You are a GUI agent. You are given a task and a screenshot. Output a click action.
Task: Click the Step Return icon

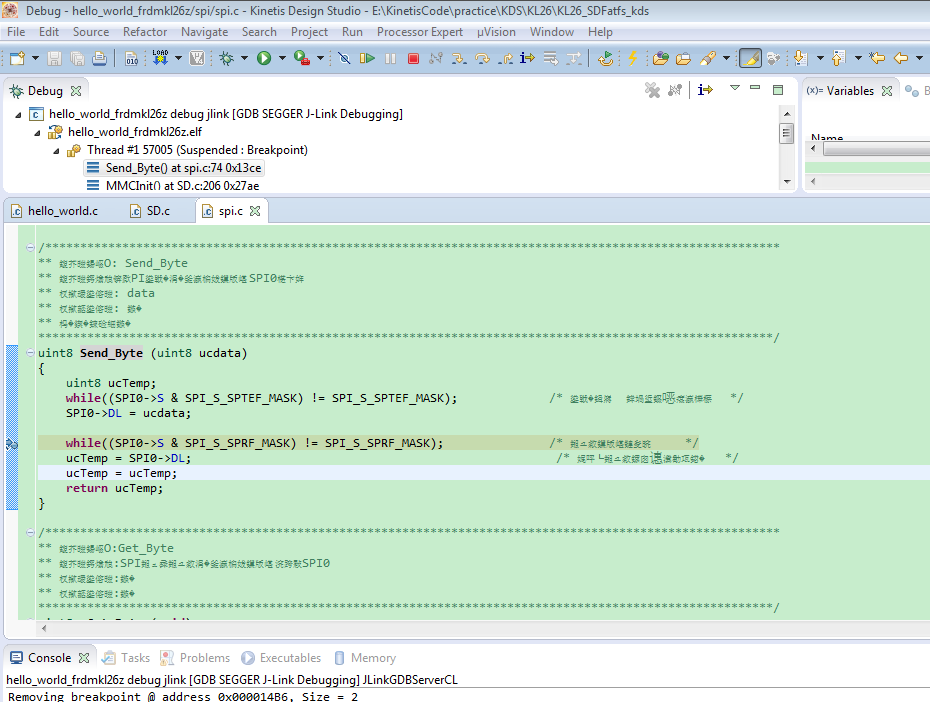[505, 58]
